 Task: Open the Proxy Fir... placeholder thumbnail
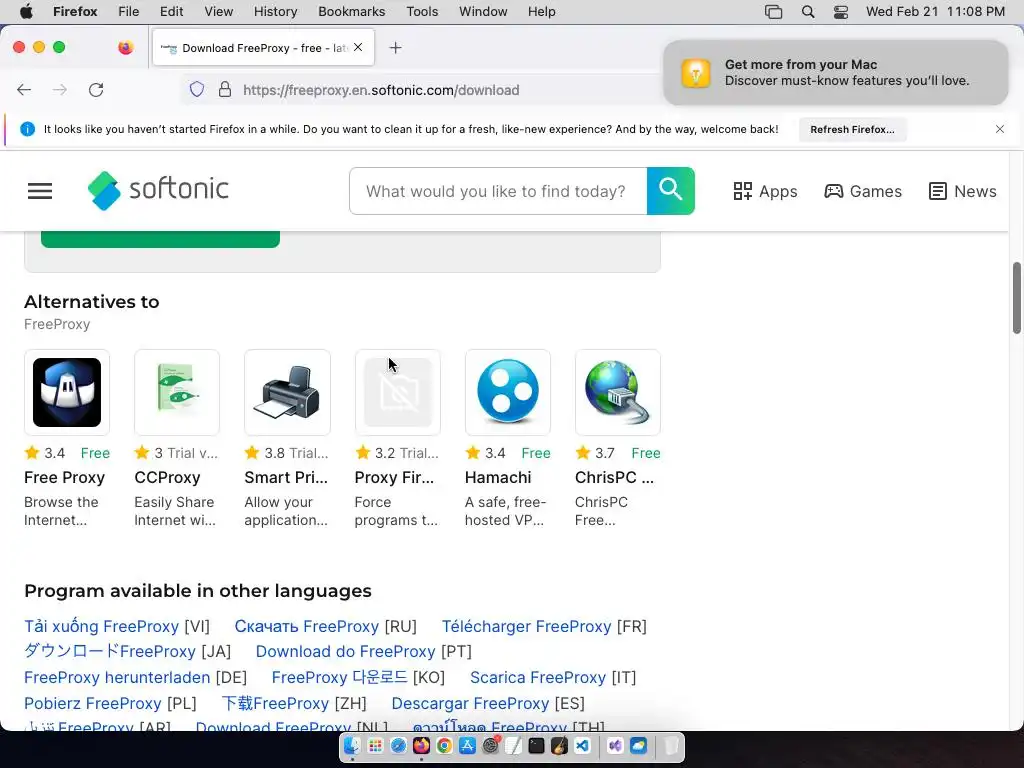[398, 392]
